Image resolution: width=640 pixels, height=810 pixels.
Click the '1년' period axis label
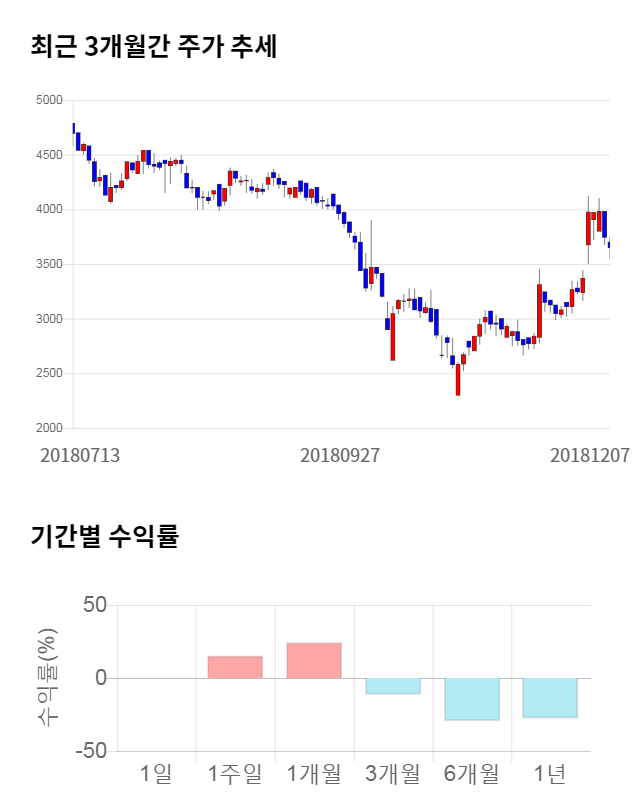550,773
